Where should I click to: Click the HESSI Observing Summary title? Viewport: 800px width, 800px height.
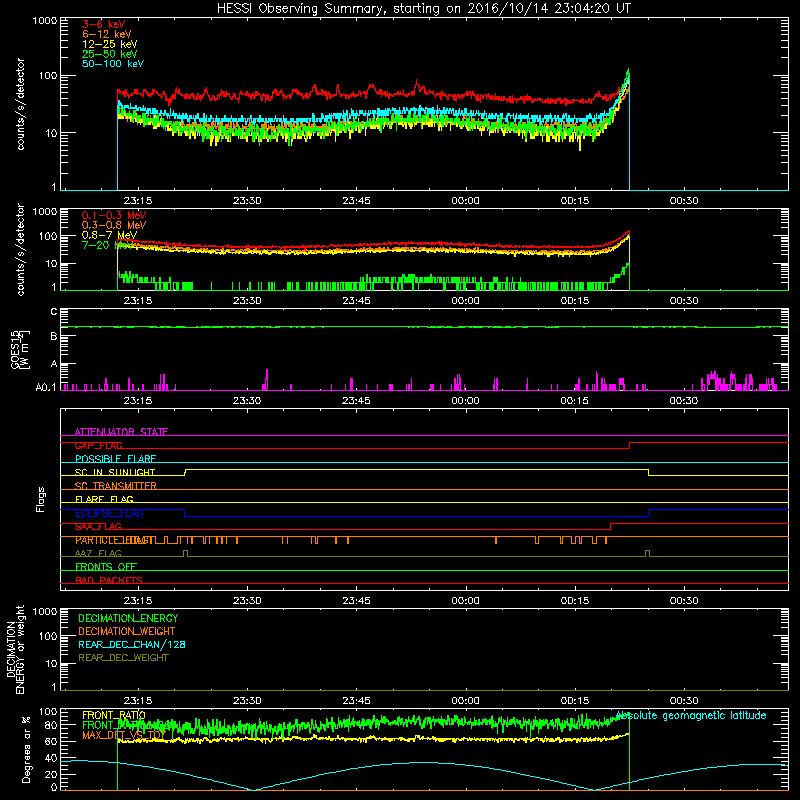tap(424, 9)
